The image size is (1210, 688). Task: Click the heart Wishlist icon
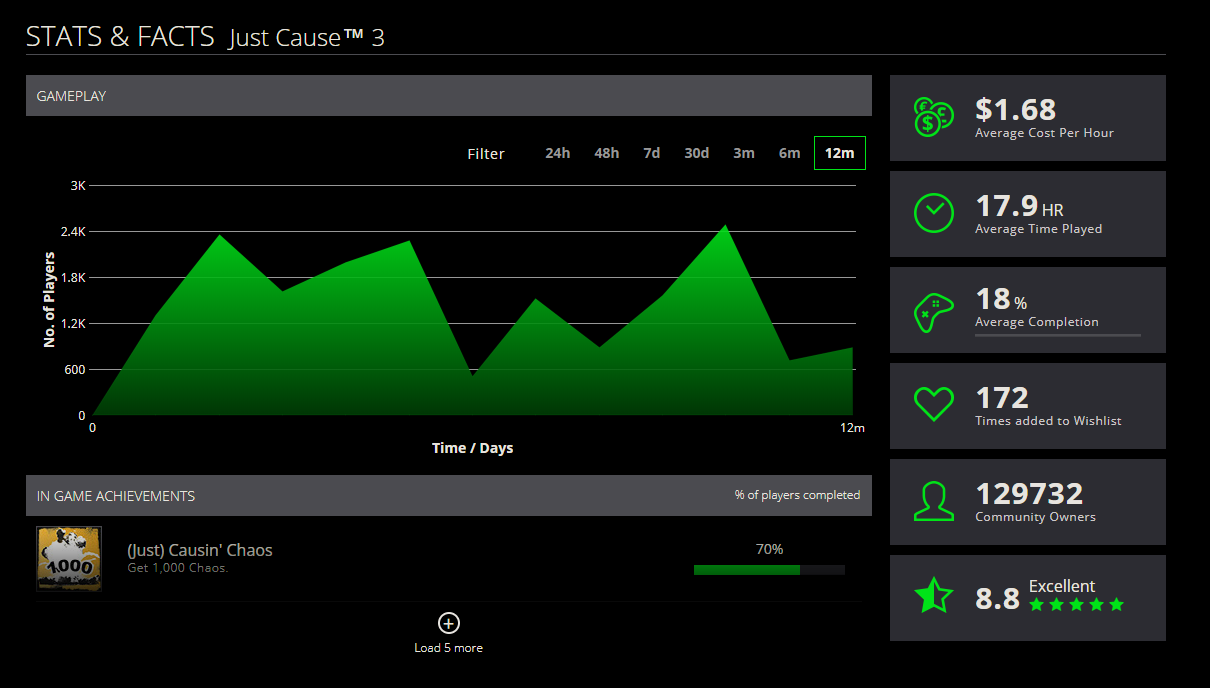tap(933, 405)
